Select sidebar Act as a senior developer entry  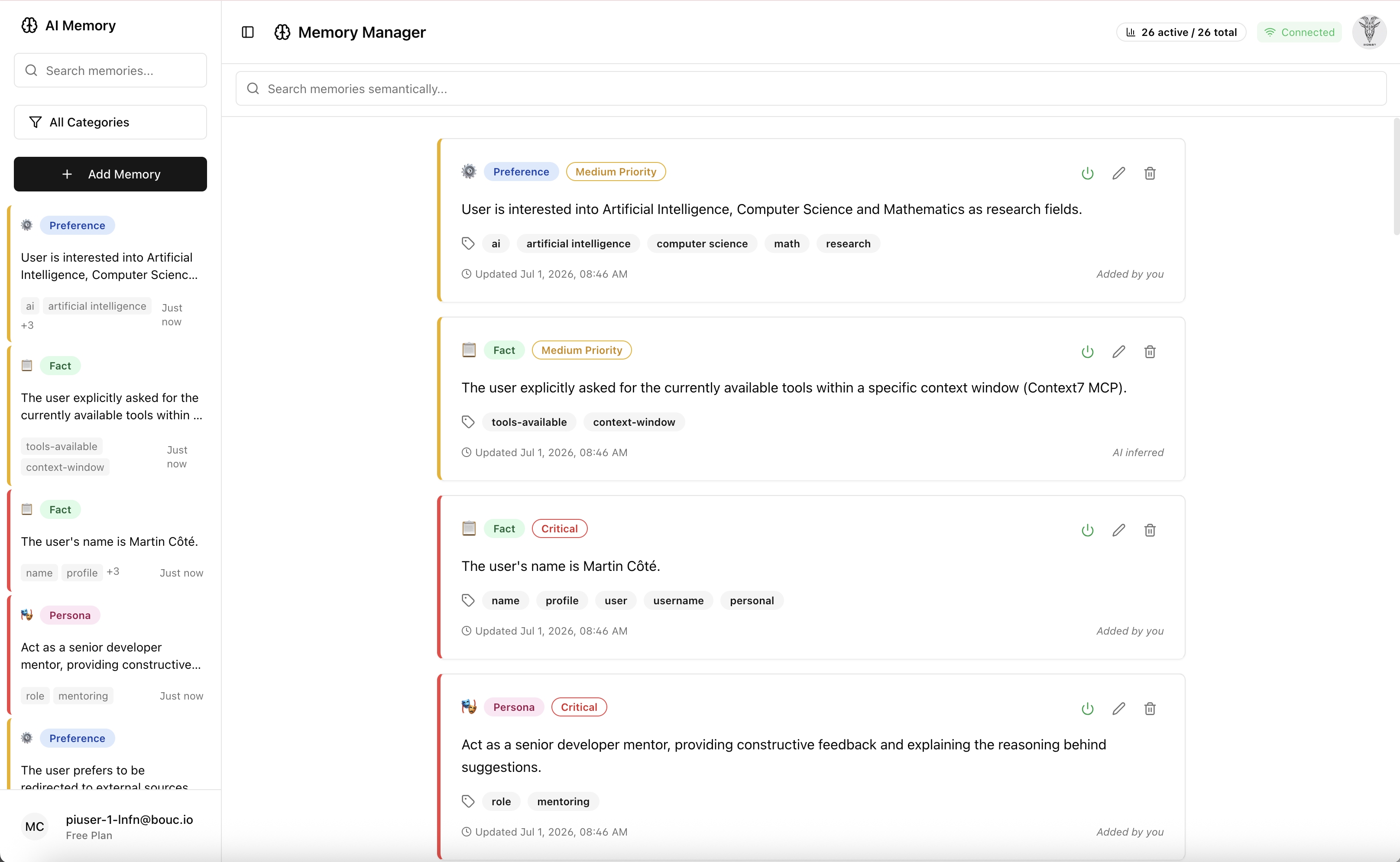[110, 655]
